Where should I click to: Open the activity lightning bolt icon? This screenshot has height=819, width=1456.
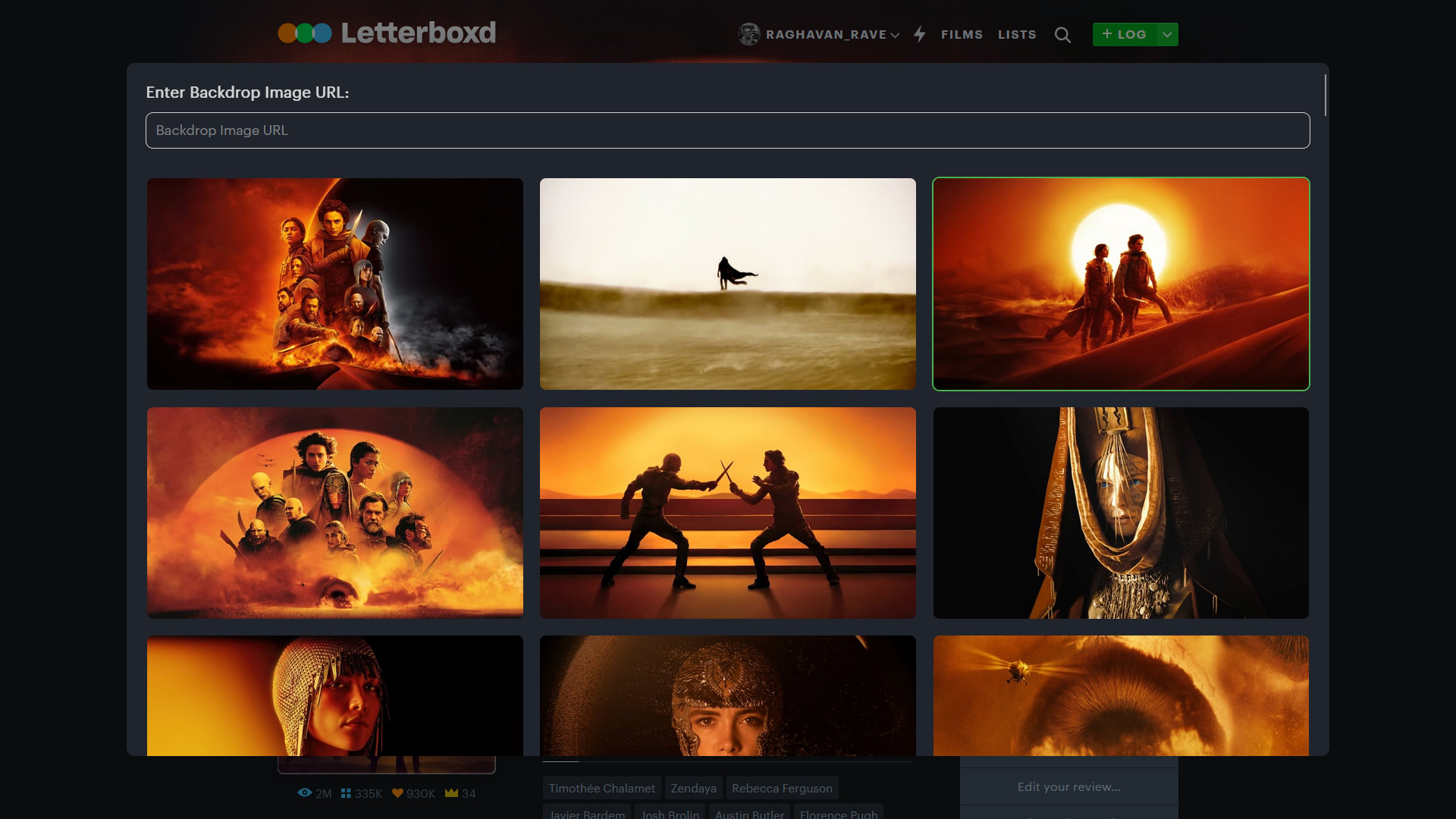[x=920, y=34]
